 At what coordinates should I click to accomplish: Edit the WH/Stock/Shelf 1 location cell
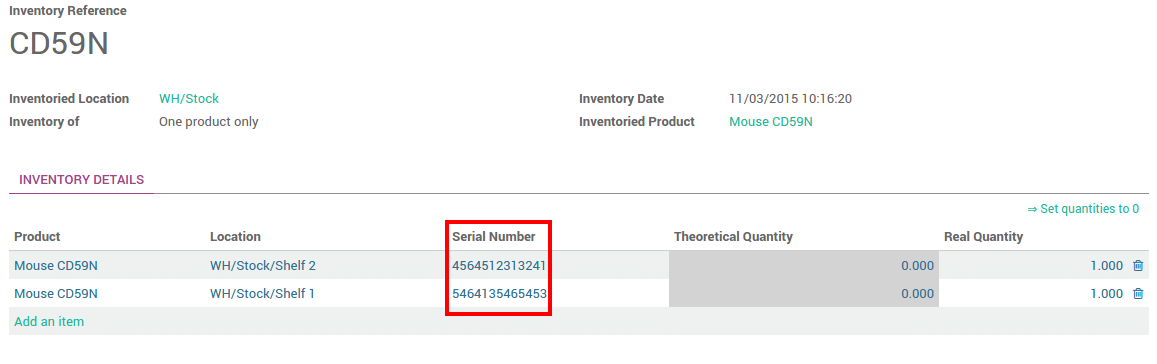tap(262, 293)
